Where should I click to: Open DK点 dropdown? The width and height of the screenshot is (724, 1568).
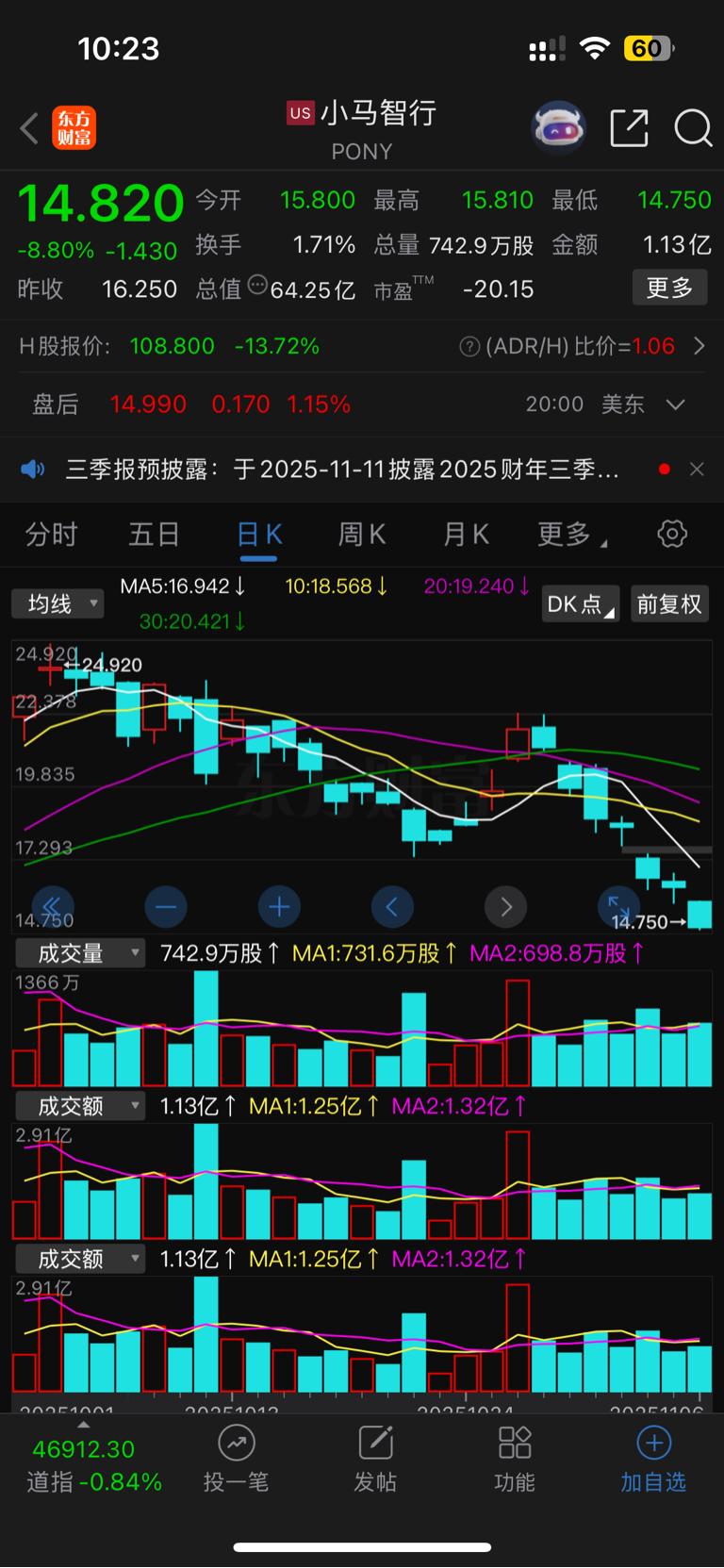pos(581,604)
